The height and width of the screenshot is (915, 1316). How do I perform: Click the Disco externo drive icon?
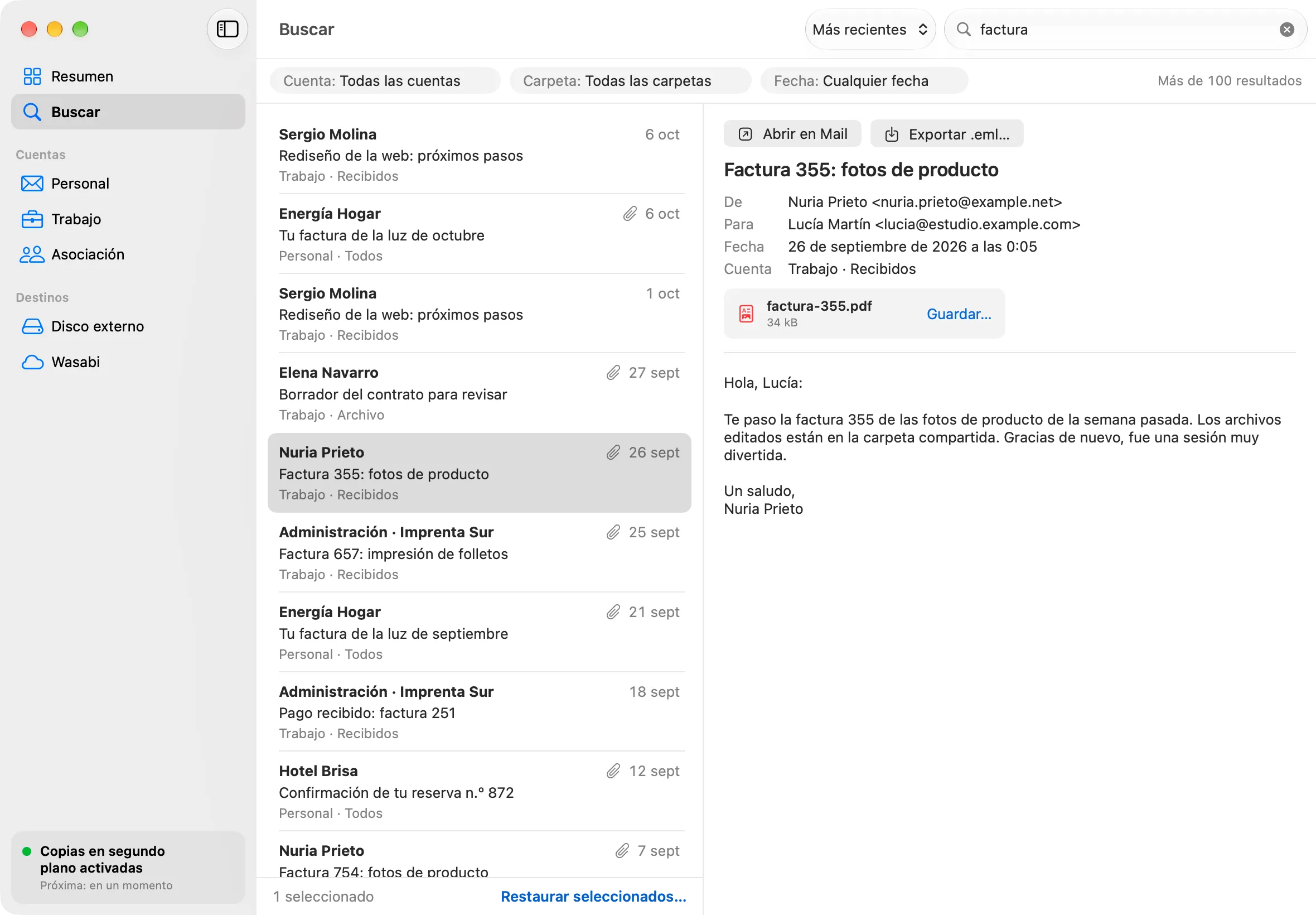click(32, 326)
